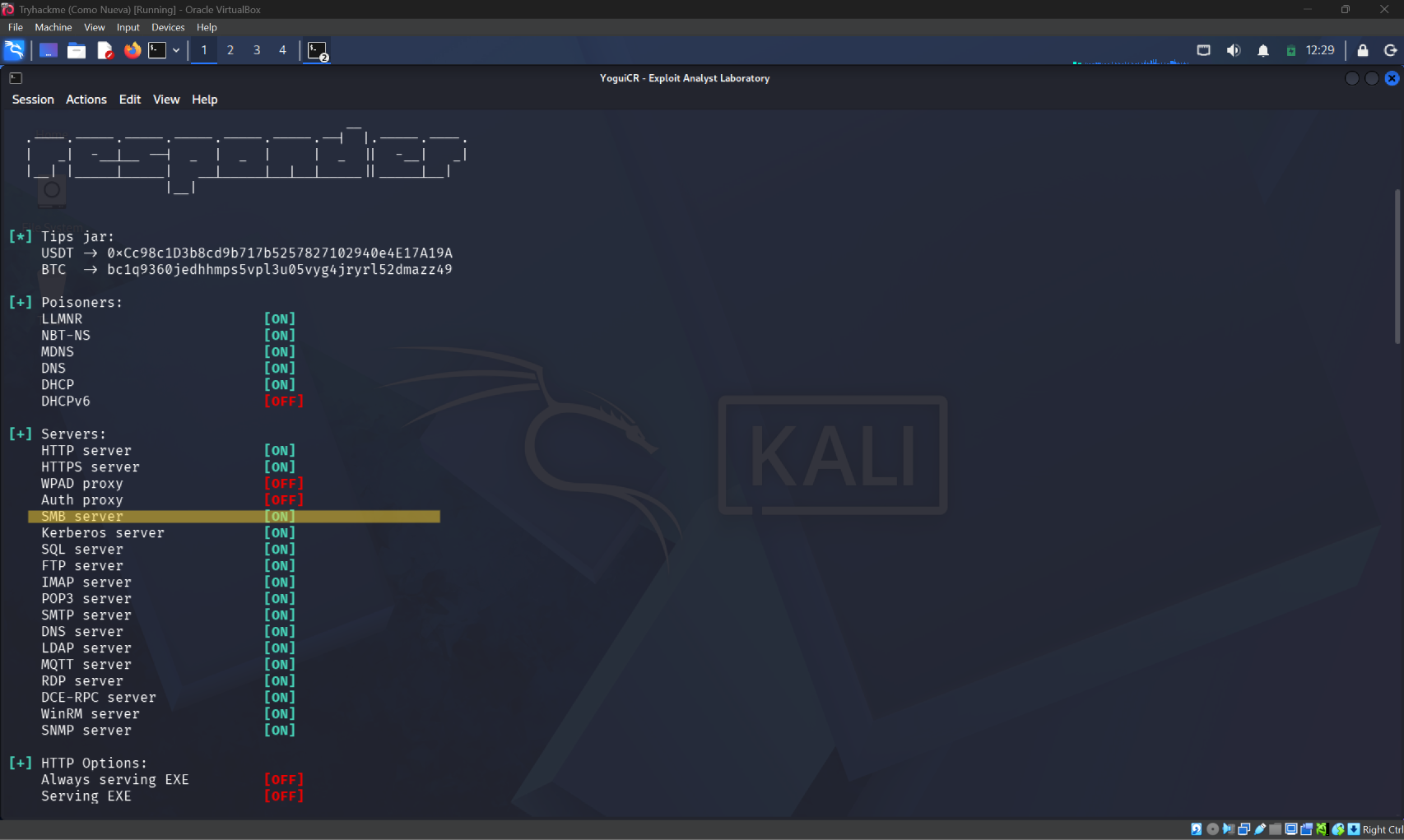Click the VirtualBox keyboard capture arrow icon
Viewport: 1404px width, 840px height.
[1354, 829]
